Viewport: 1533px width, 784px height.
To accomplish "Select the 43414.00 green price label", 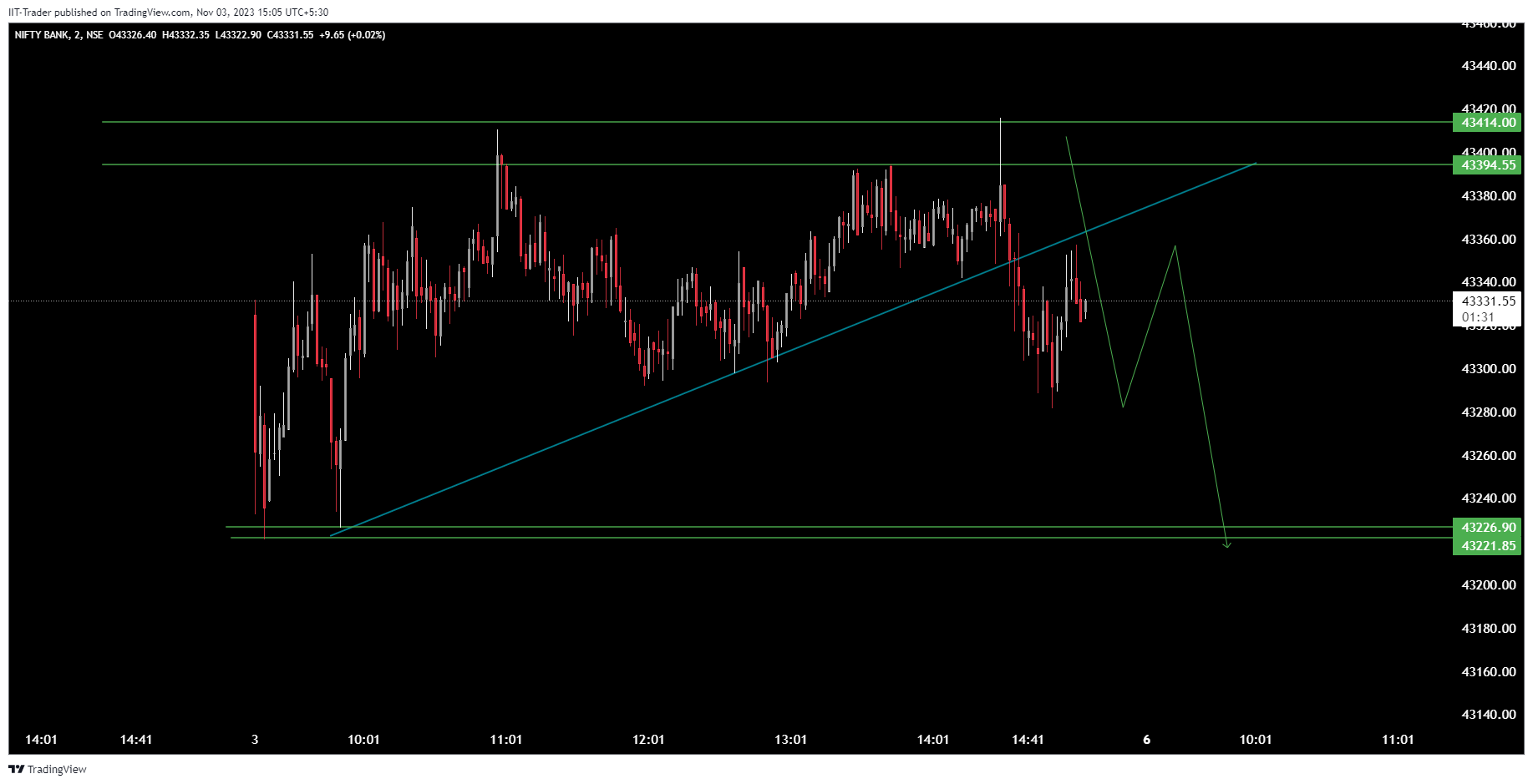I will pyautogui.click(x=1487, y=123).
